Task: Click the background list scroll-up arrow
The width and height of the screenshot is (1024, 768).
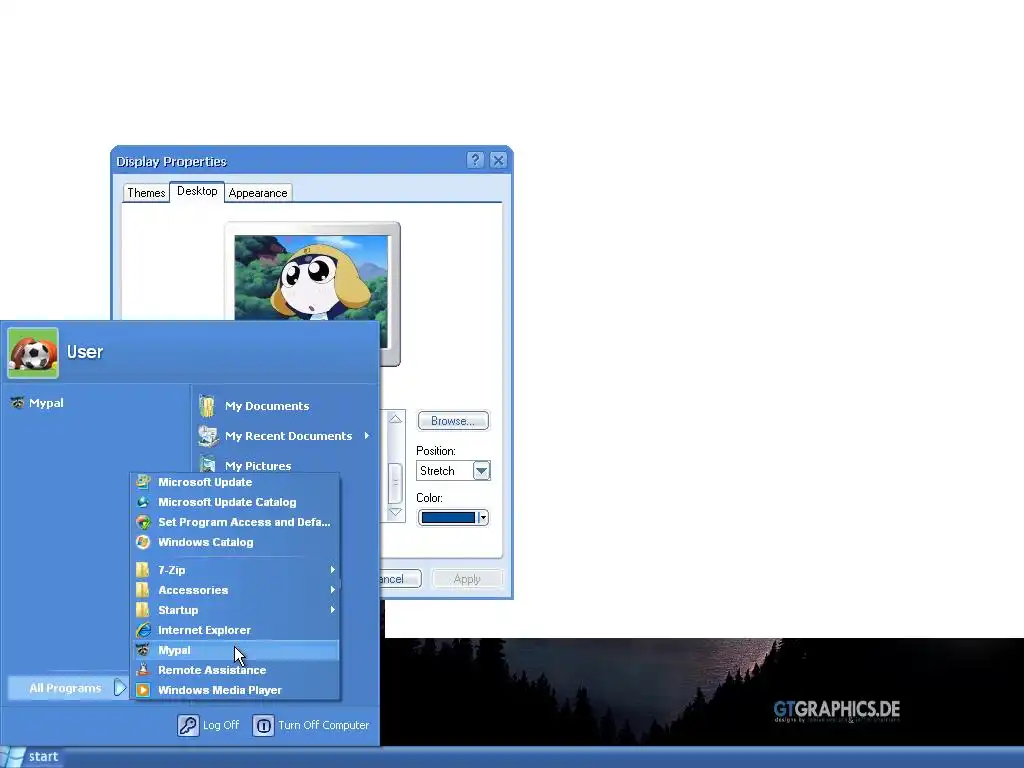Action: tap(395, 419)
